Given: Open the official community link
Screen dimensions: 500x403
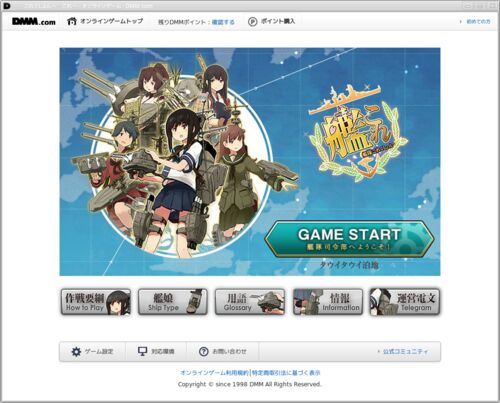Looking at the screenshot, I should [405, 352].
